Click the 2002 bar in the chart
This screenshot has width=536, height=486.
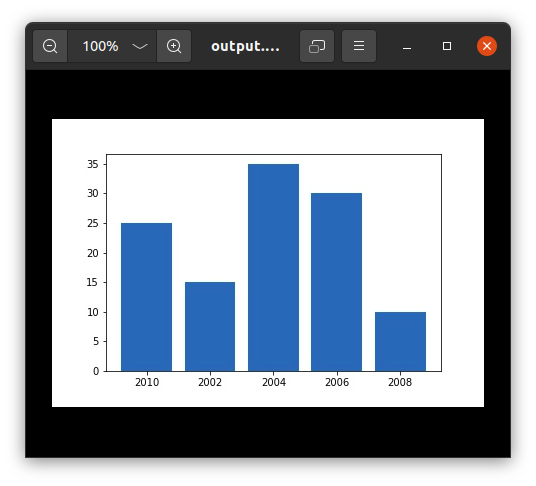coord(210,326)
